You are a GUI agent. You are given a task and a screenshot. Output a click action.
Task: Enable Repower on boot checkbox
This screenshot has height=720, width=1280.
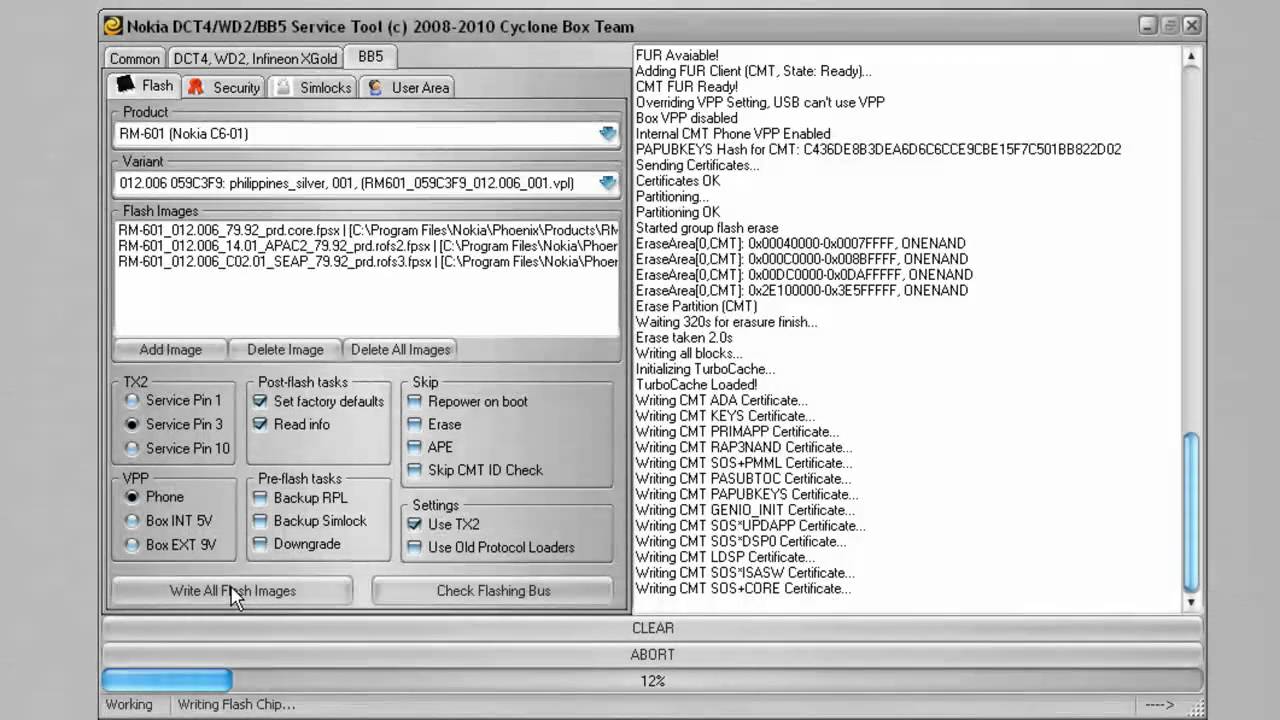(x=414, y=401)
